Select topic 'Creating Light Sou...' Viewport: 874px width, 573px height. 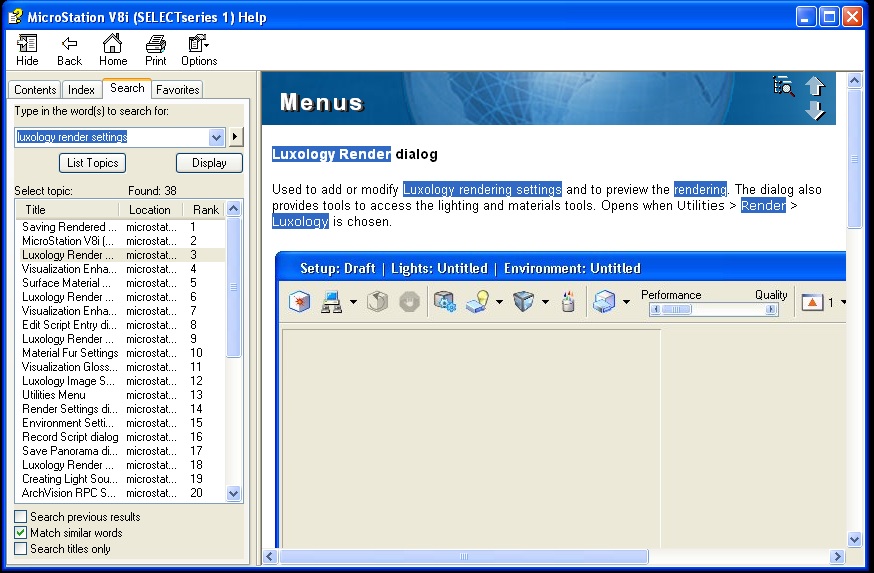121,479
